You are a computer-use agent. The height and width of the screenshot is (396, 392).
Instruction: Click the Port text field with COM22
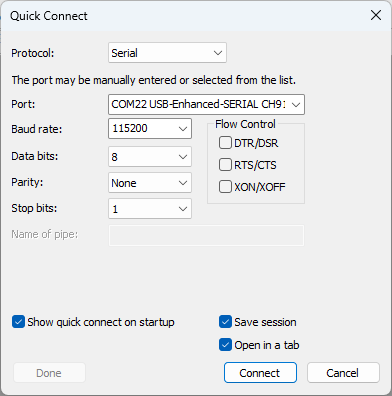point(198,104)
